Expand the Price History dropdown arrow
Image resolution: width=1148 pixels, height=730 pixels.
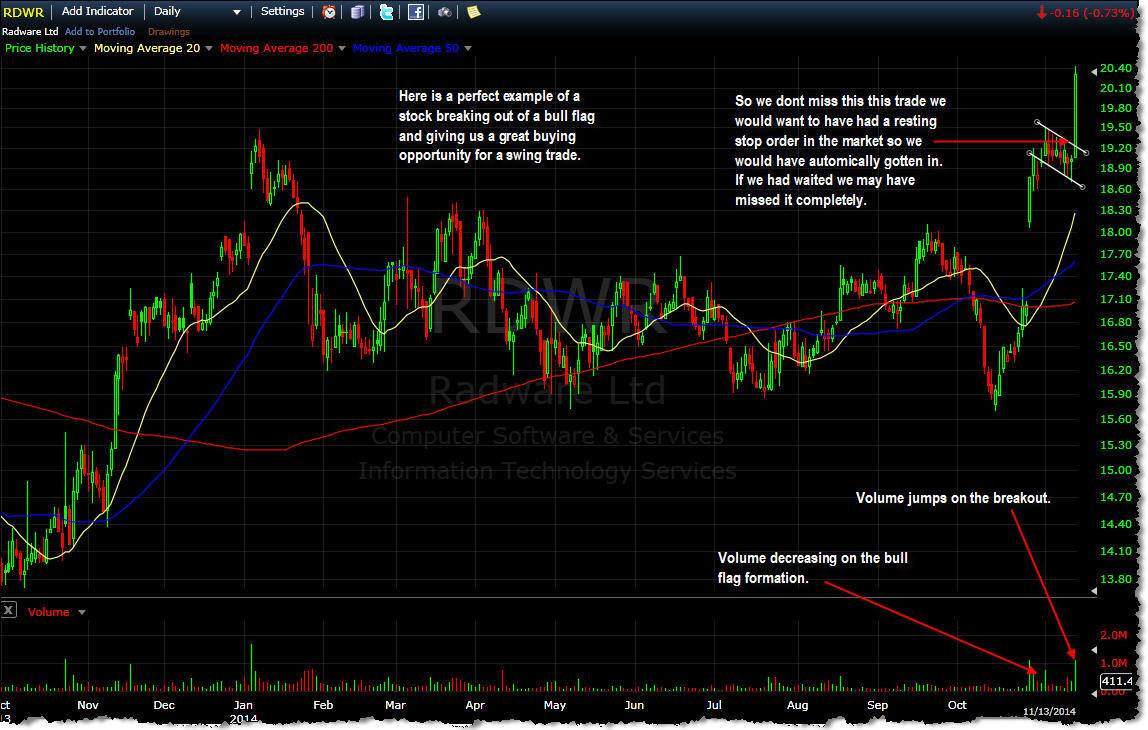coord(83,48)
